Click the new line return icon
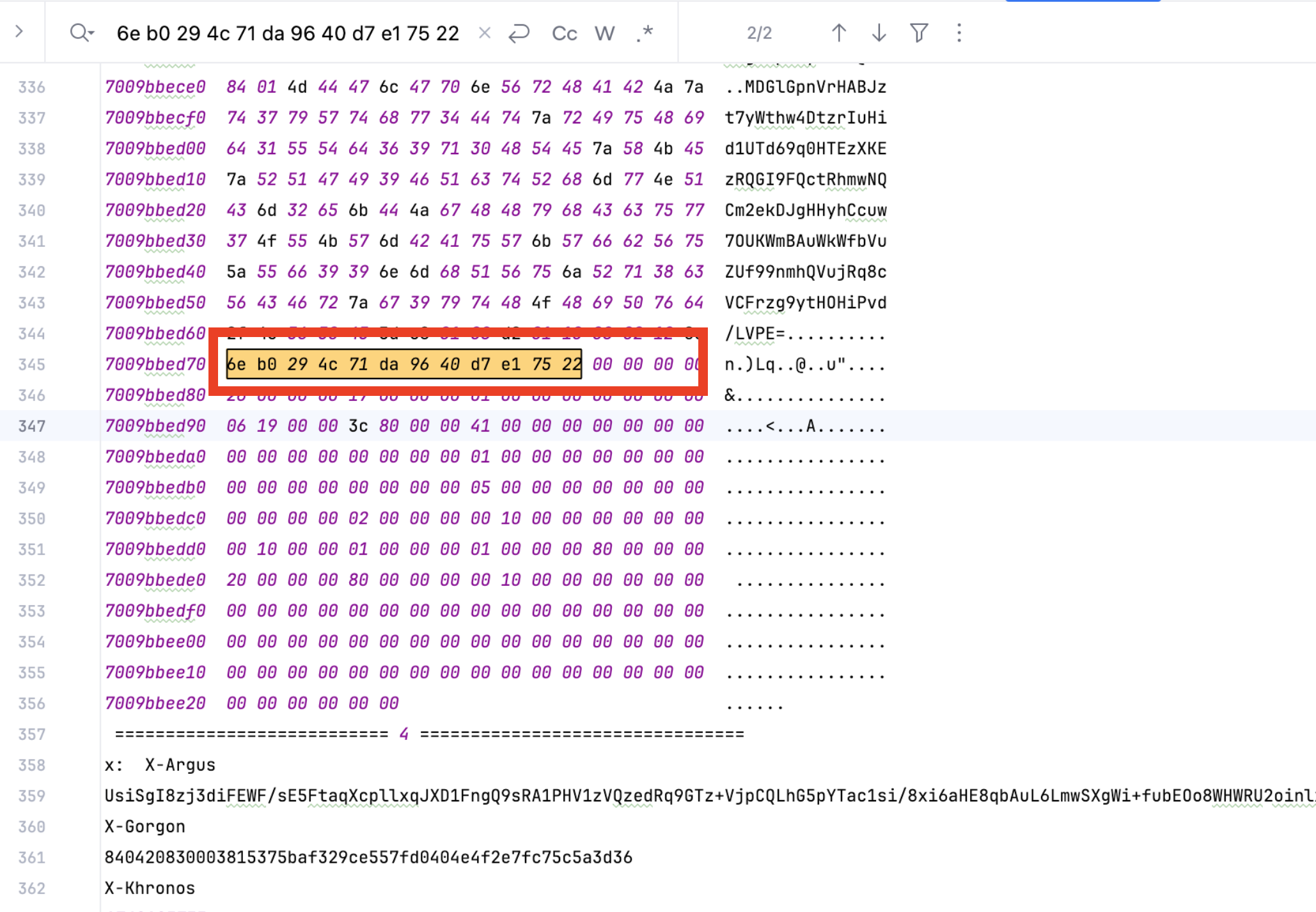 pos(519,33)
